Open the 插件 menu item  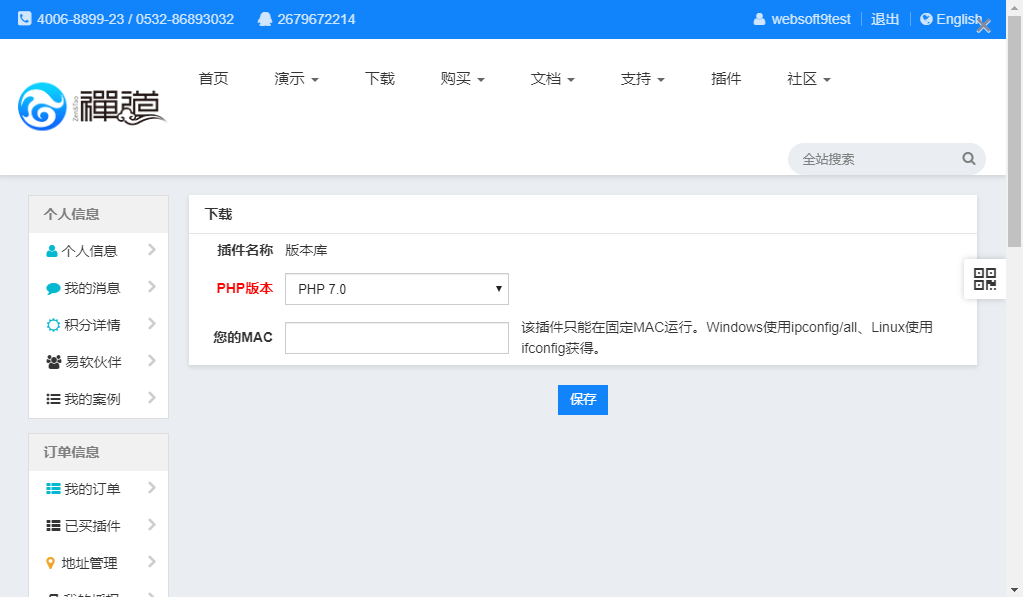[726, 79]
